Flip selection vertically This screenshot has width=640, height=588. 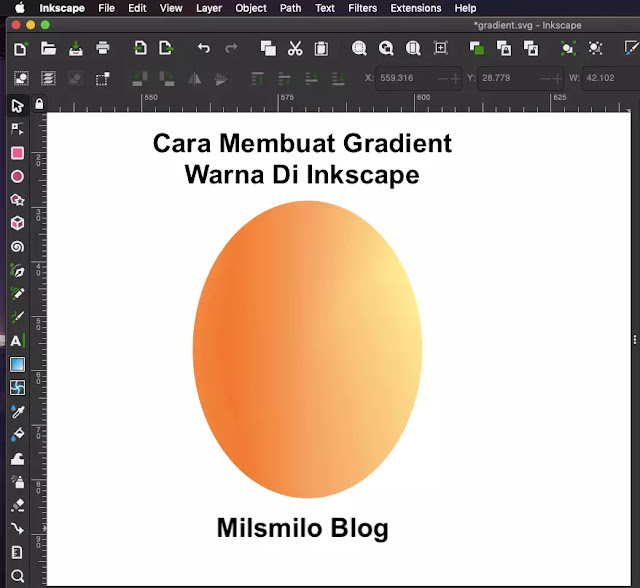[221, 78]
